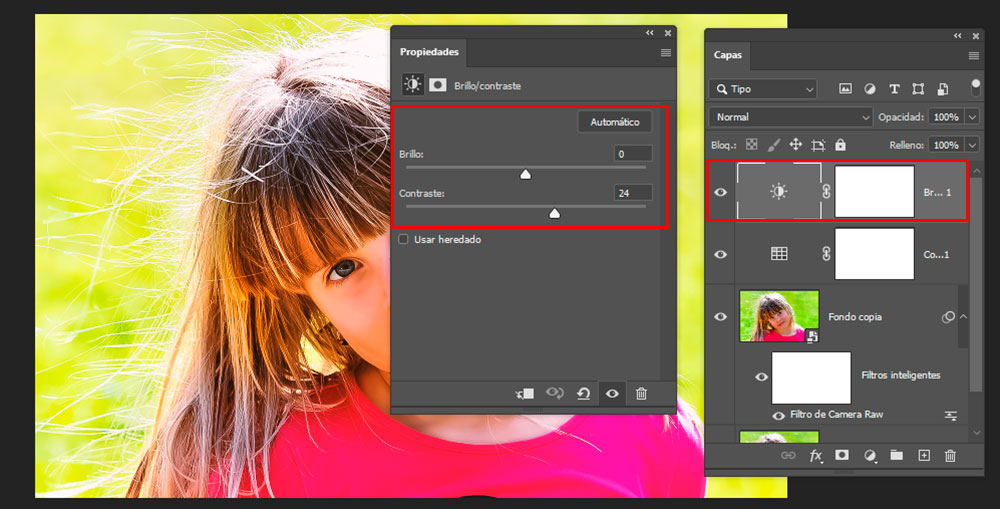Screen dimensions: 1000x509
Task: Click the Brillo value input field
Action: tap(633, 154)
